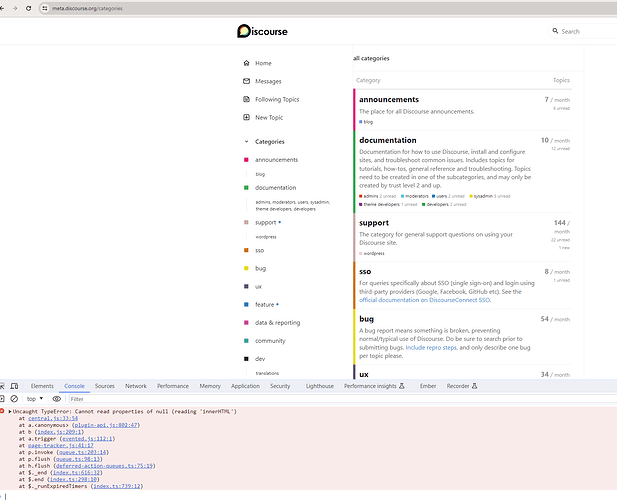Screen dimensions: 617x500
Task: Click the blog subcategory under announcements description
Action: 366,122
